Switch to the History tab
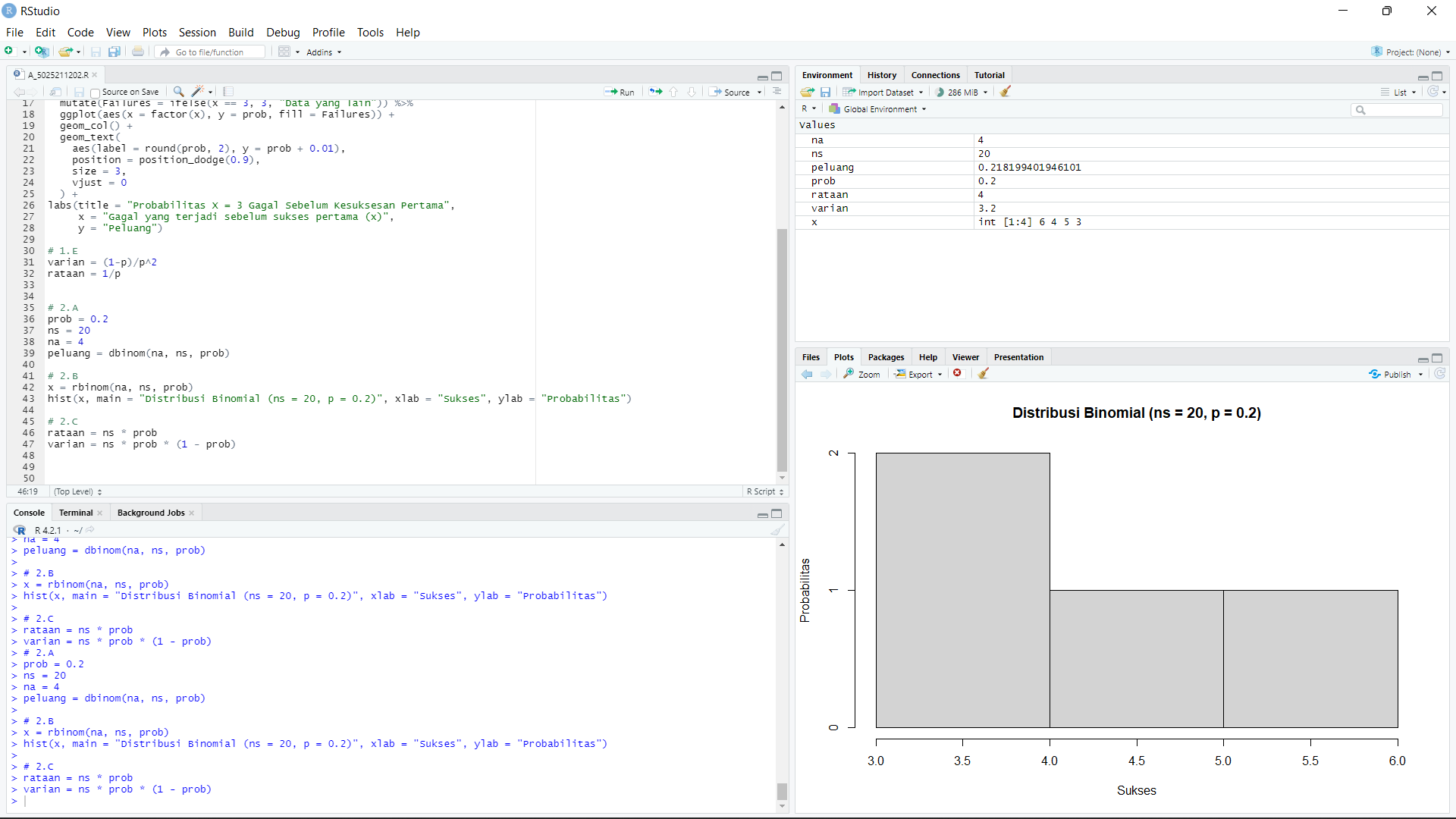This screenshot has width=1456, height=819. 881,74
